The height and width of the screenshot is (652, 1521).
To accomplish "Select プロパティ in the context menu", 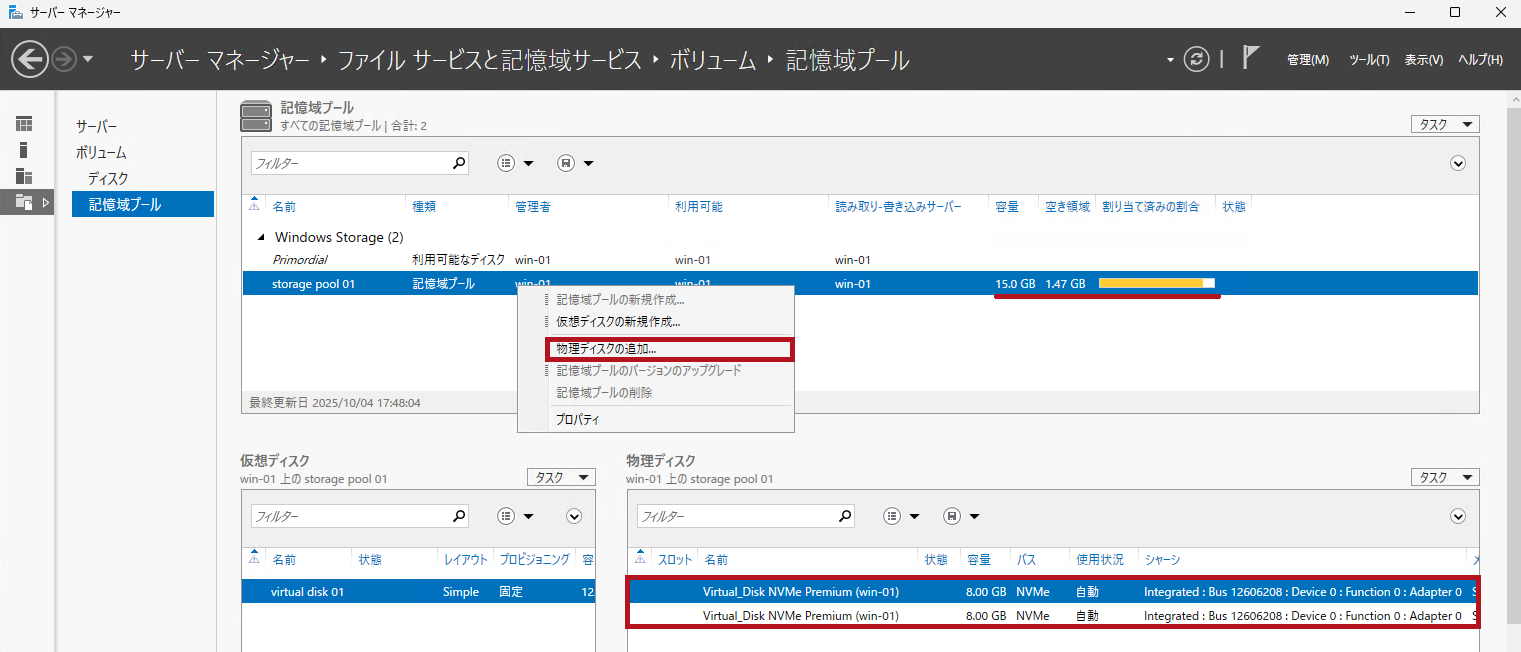I will point(578,420).
